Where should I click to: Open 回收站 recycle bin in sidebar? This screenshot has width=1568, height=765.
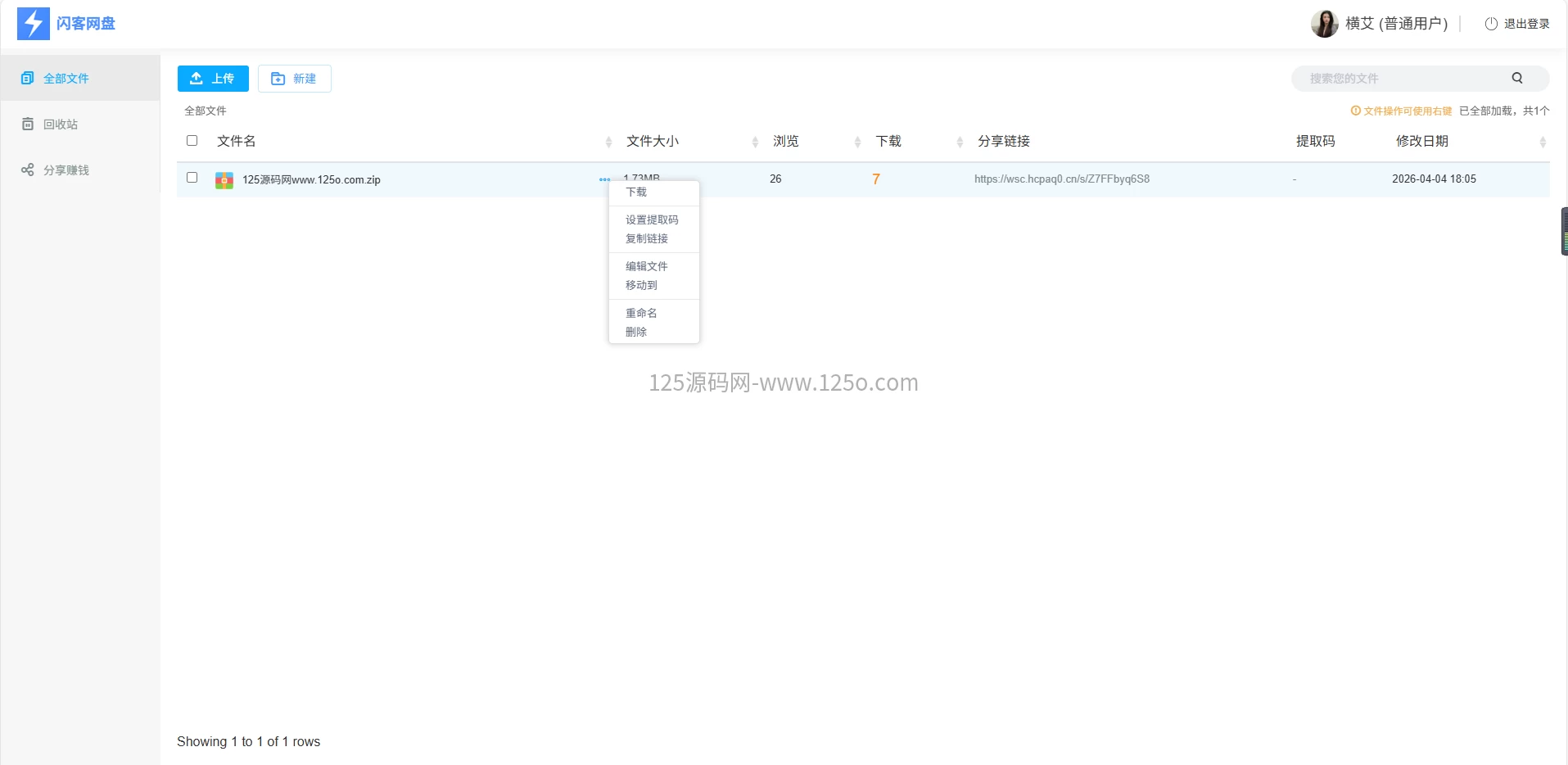point(61,124)
